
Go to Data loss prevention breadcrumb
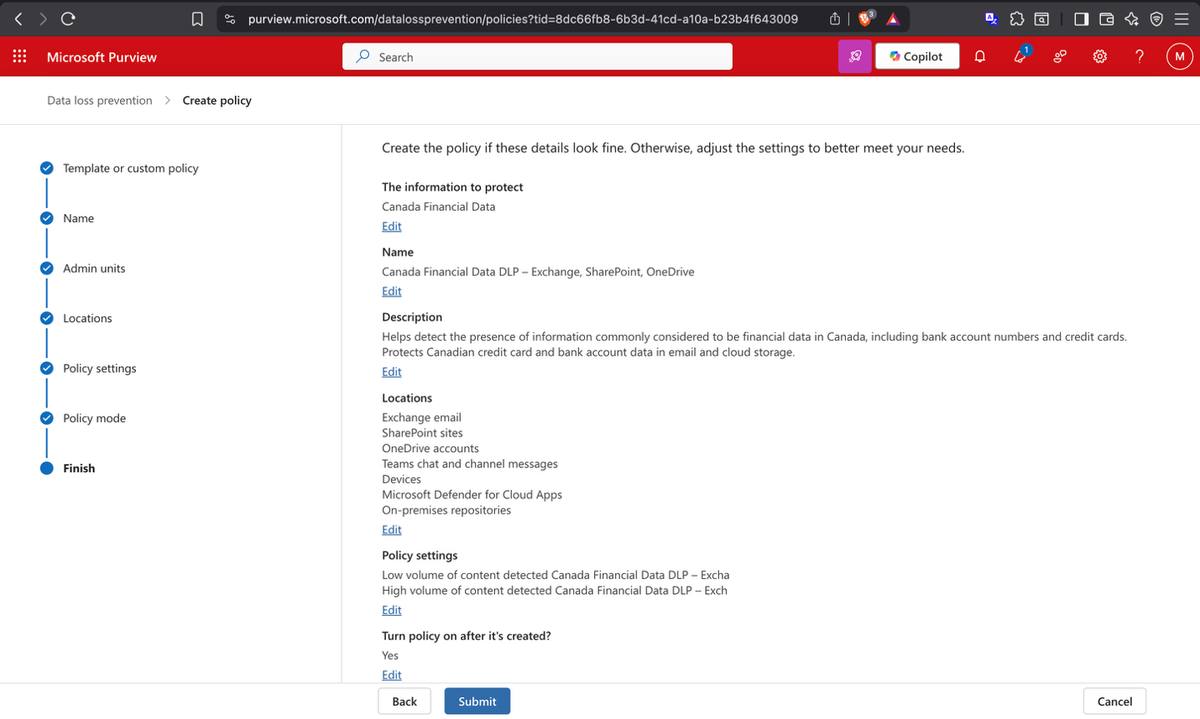click(100, 100)
